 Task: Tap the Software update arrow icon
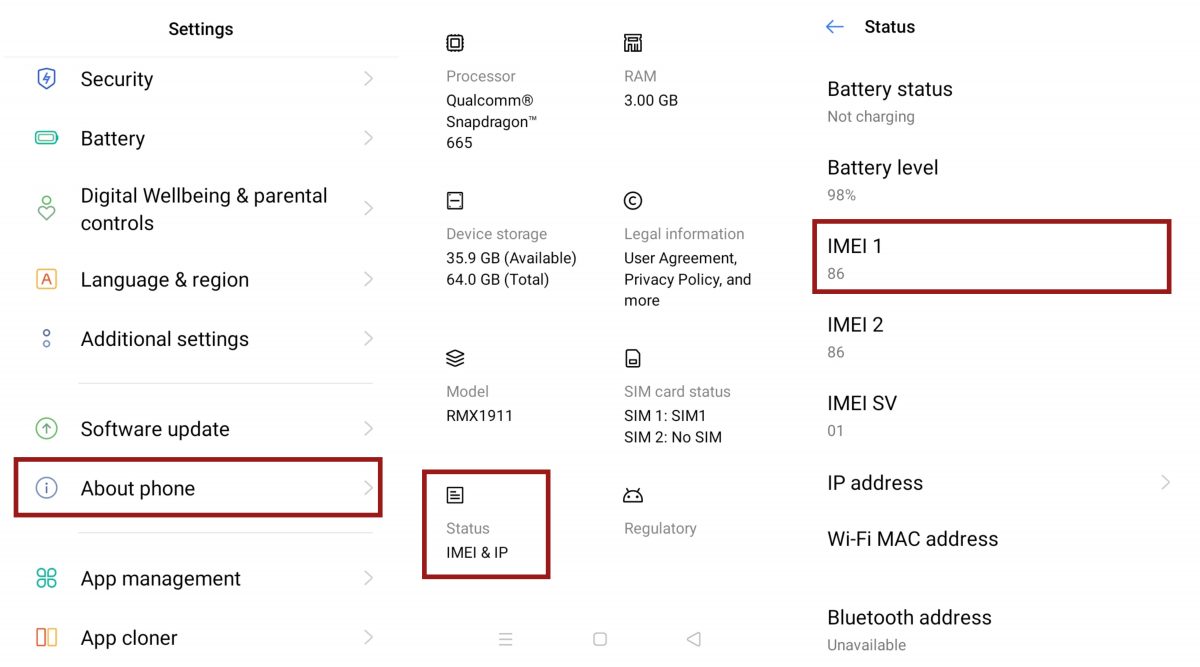coord(46,429)
